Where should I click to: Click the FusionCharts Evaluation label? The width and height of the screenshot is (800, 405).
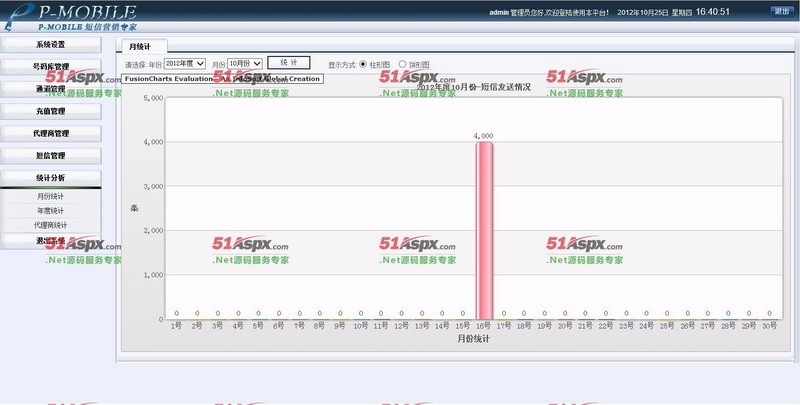pos(167,78)
